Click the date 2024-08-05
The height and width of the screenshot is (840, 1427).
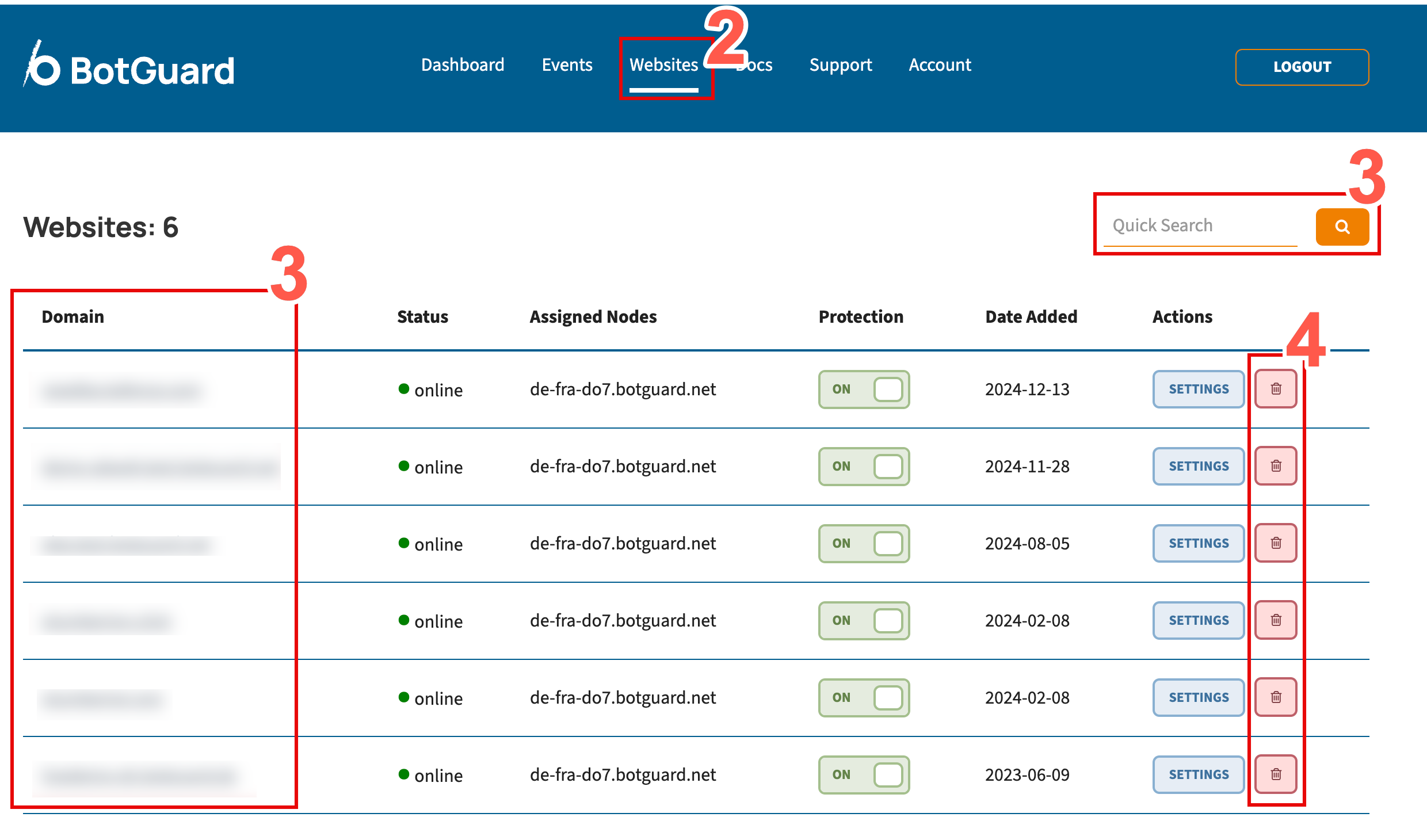click(x=1027, y=544)
